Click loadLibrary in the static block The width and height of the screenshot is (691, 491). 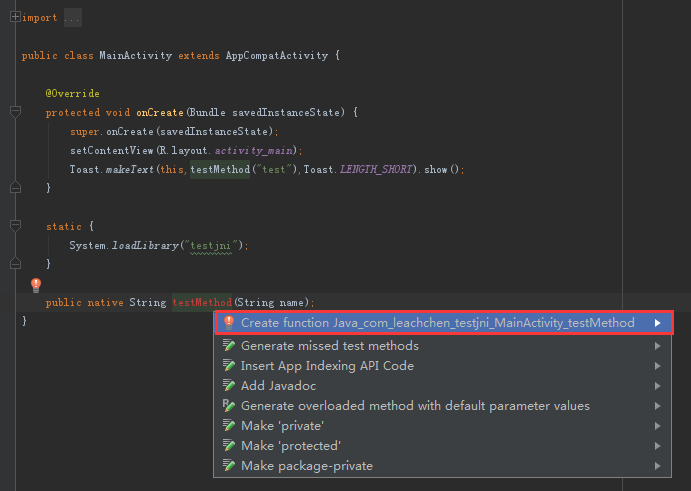point(145,246)
